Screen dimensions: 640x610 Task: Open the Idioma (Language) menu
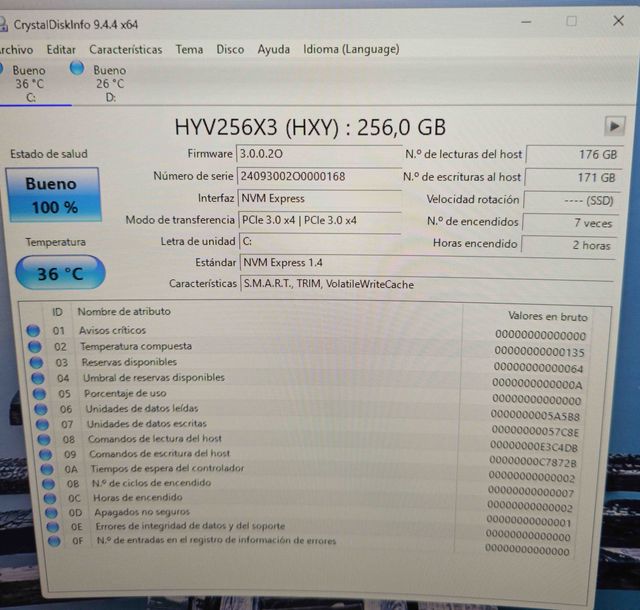tap(351, 49)
